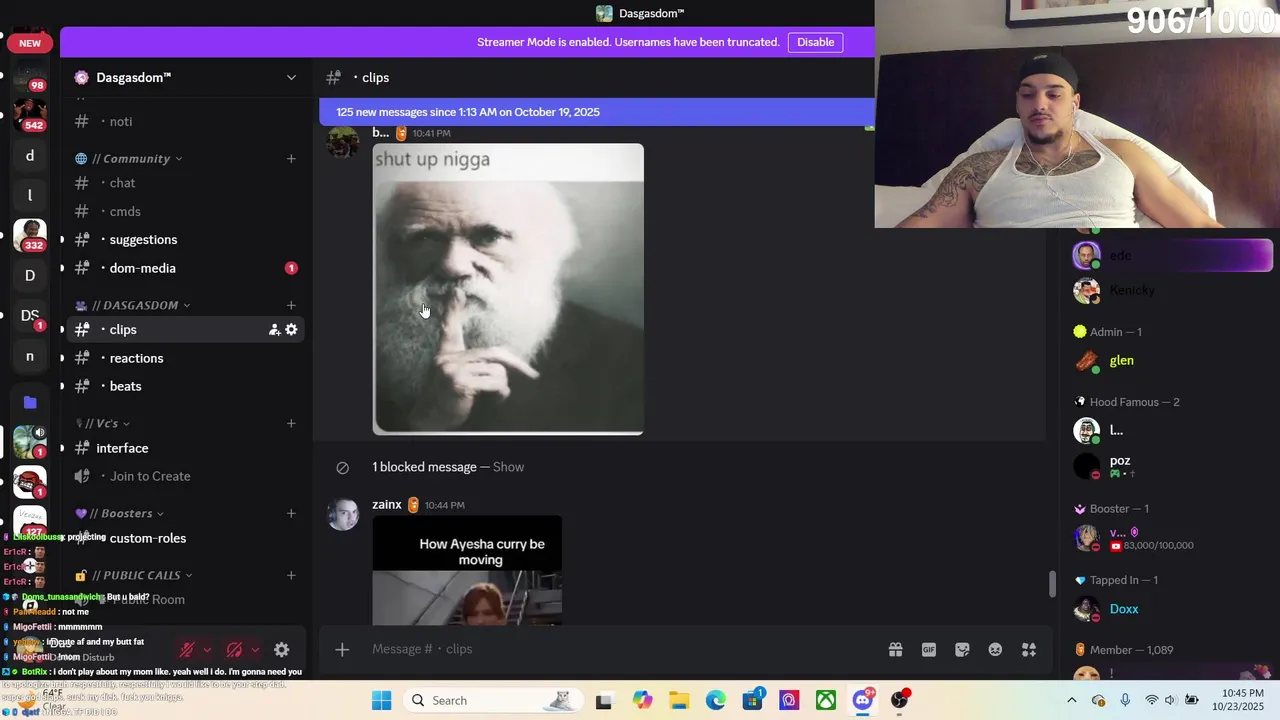
Task: Open member Doxx under Tapped In
Action: pos(1167,609)
